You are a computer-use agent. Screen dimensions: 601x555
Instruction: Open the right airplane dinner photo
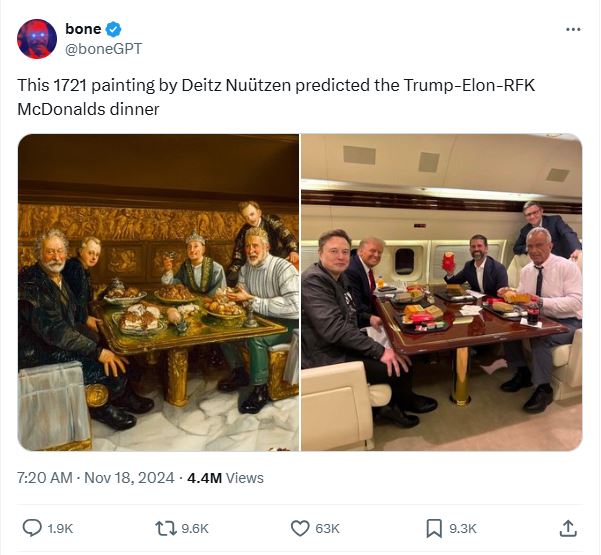(x=441, y=292)
